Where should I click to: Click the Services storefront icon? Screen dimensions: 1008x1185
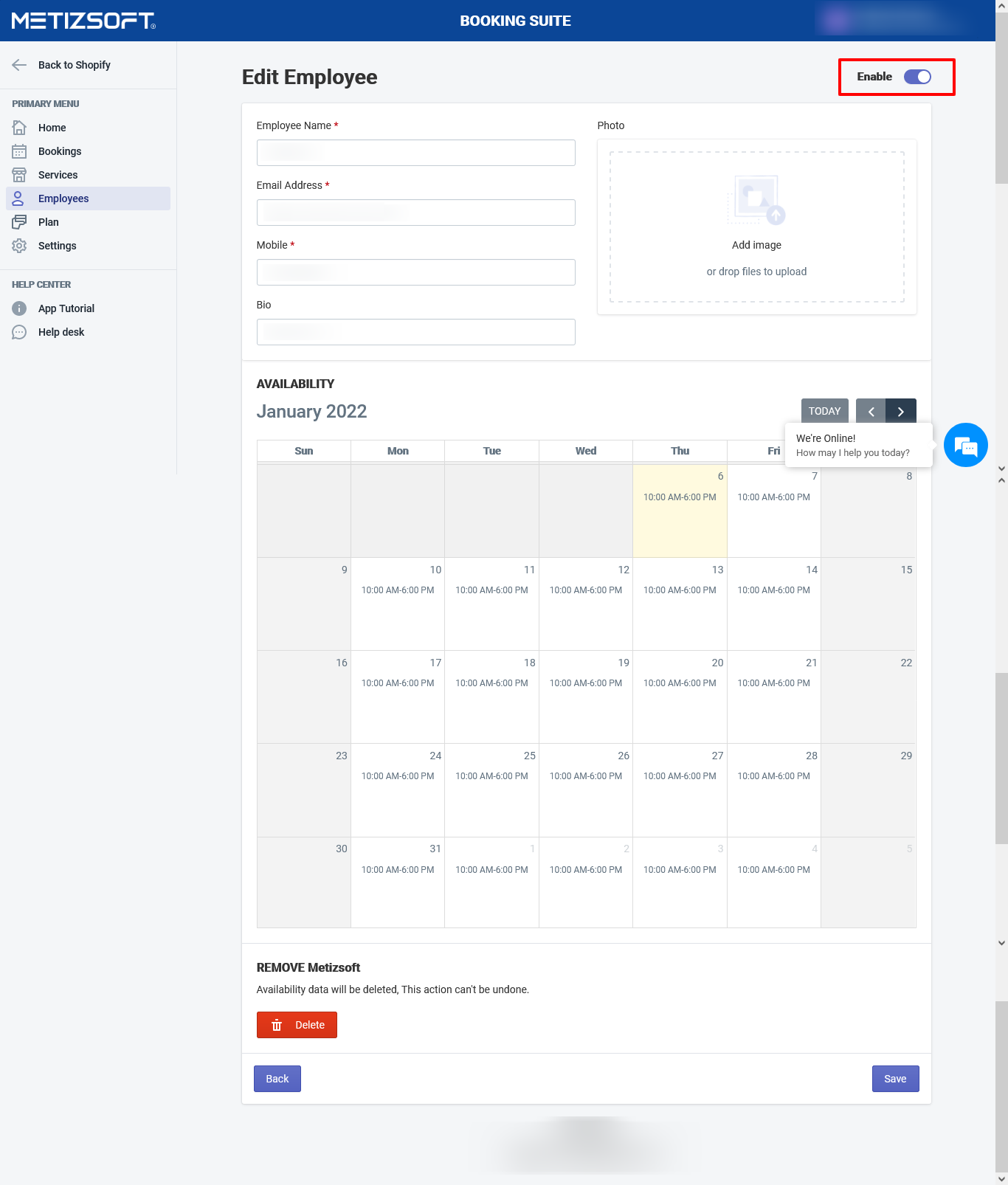coord(19,175)
